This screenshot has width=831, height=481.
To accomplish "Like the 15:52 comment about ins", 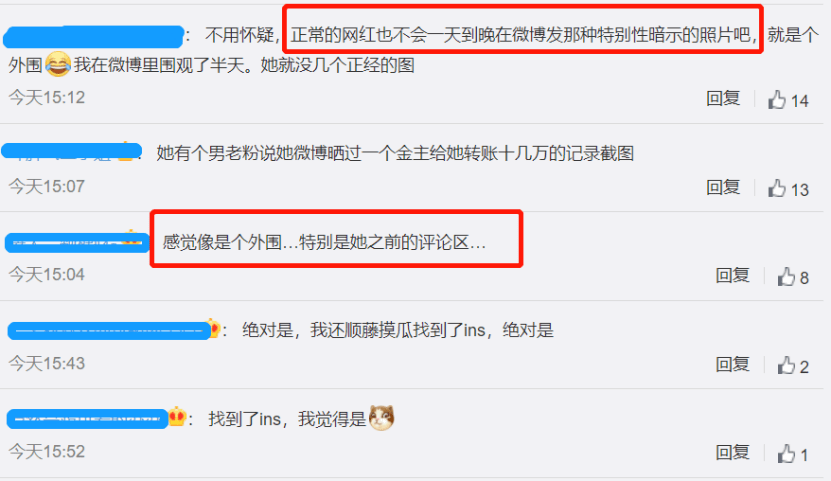I will 786,453.
